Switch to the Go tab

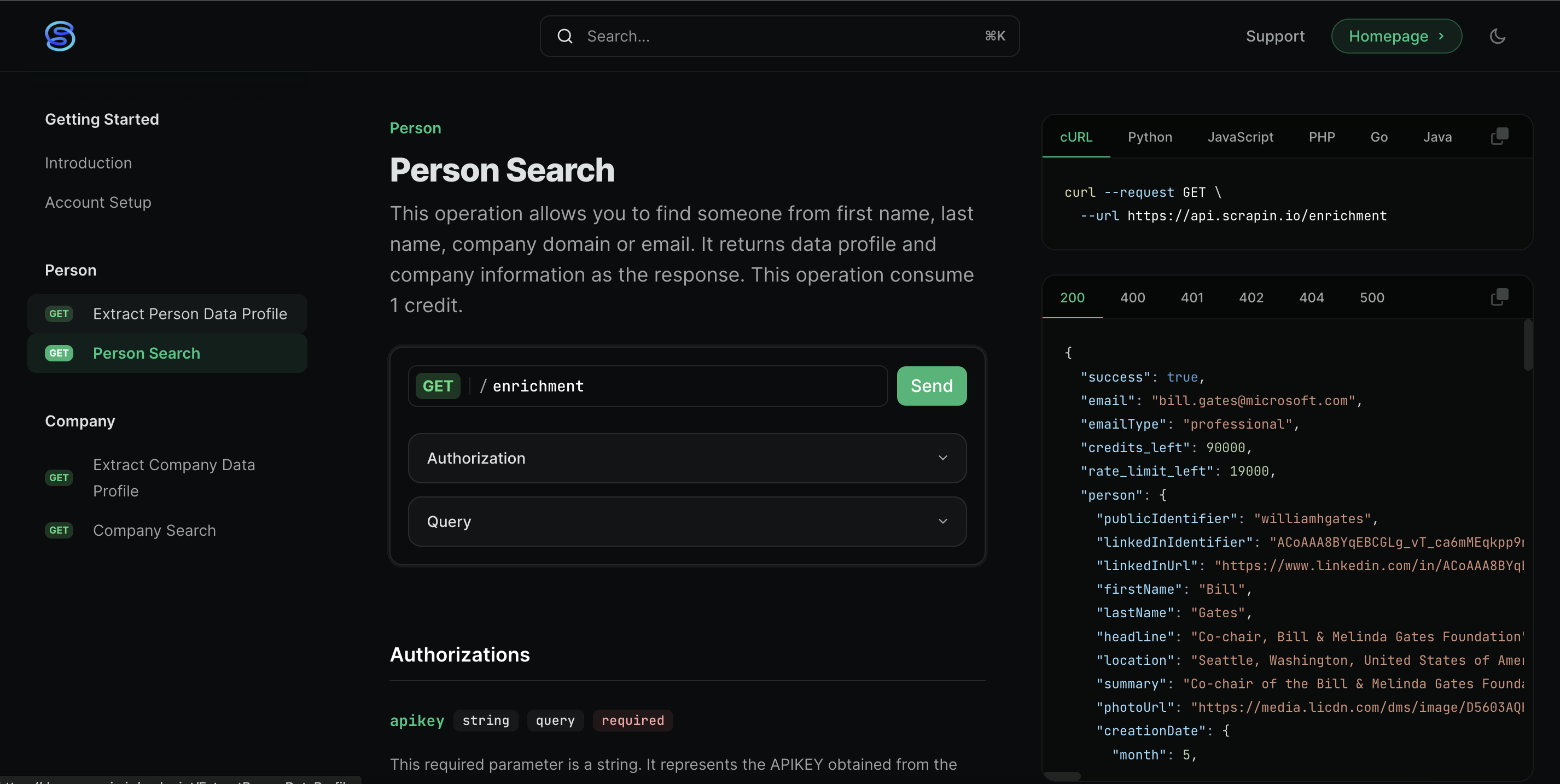click(1379, 137)
